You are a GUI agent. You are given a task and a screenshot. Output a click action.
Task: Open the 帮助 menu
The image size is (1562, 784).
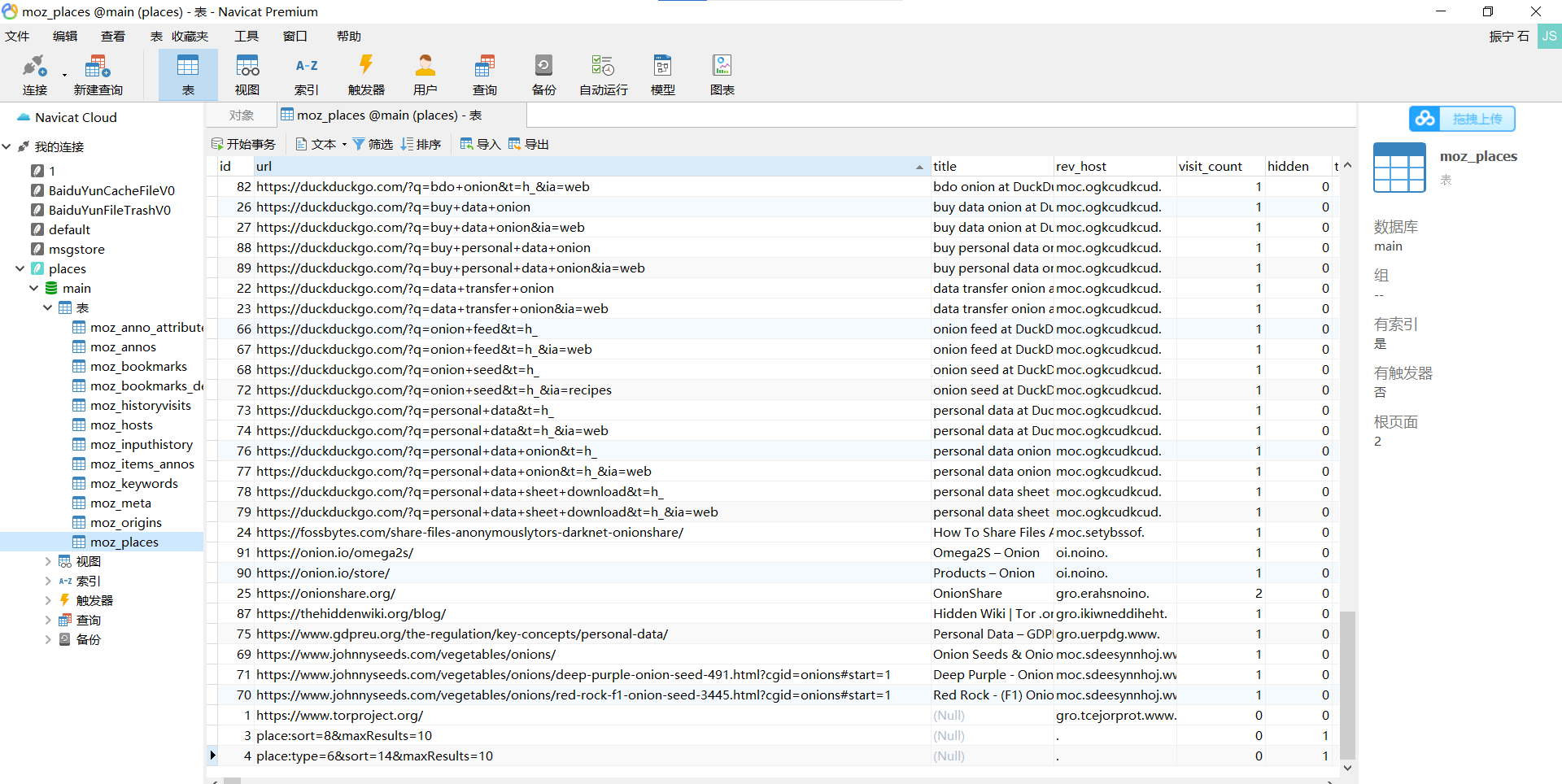[348, 37]
